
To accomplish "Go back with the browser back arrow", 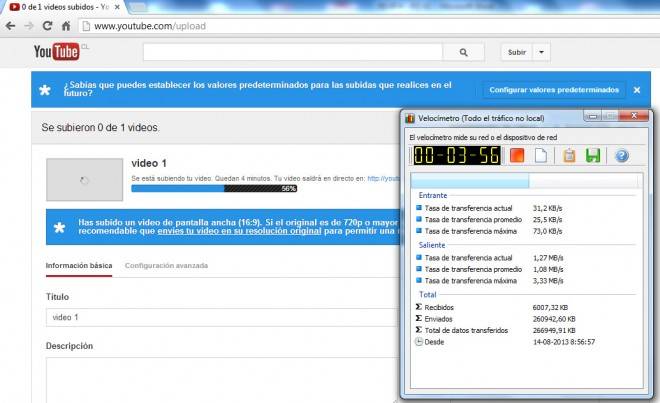I will tap(10, 26).
